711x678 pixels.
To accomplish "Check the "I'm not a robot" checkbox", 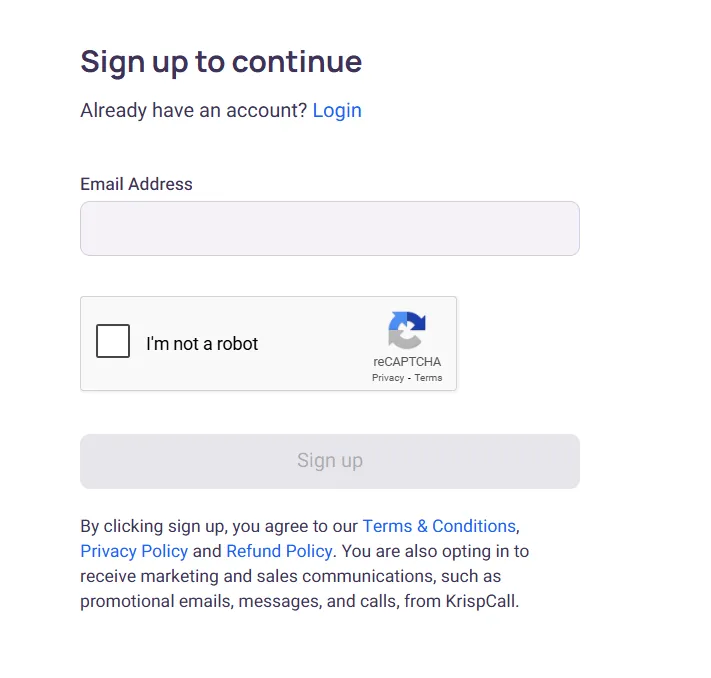I will (x=113, y=341).
